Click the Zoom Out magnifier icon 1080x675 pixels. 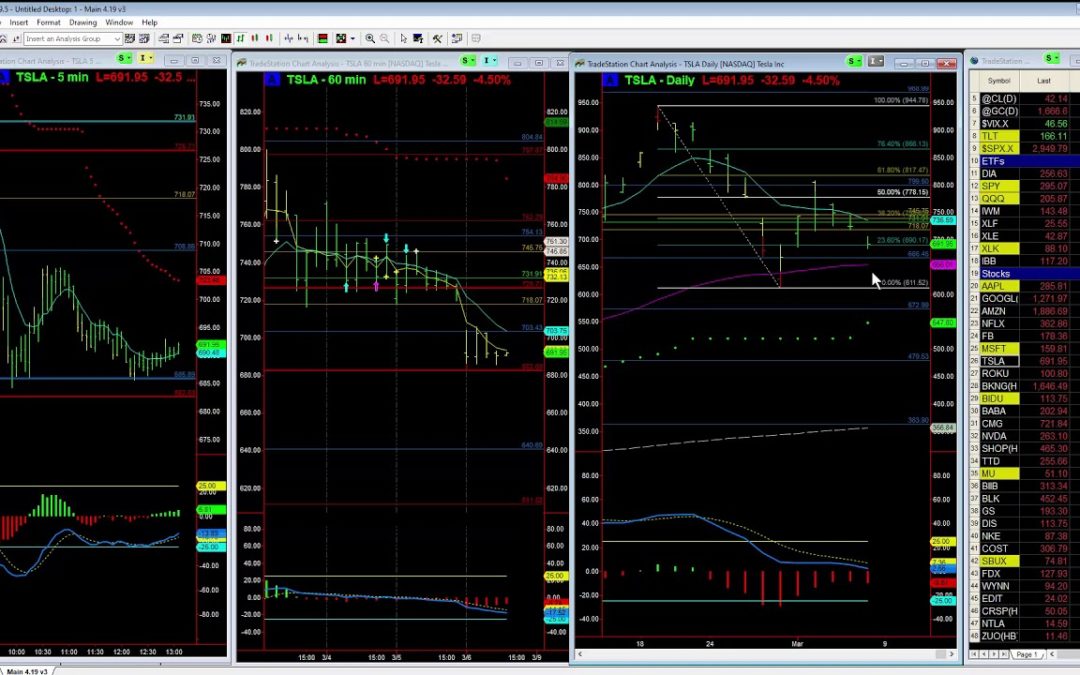click(384, 39)
